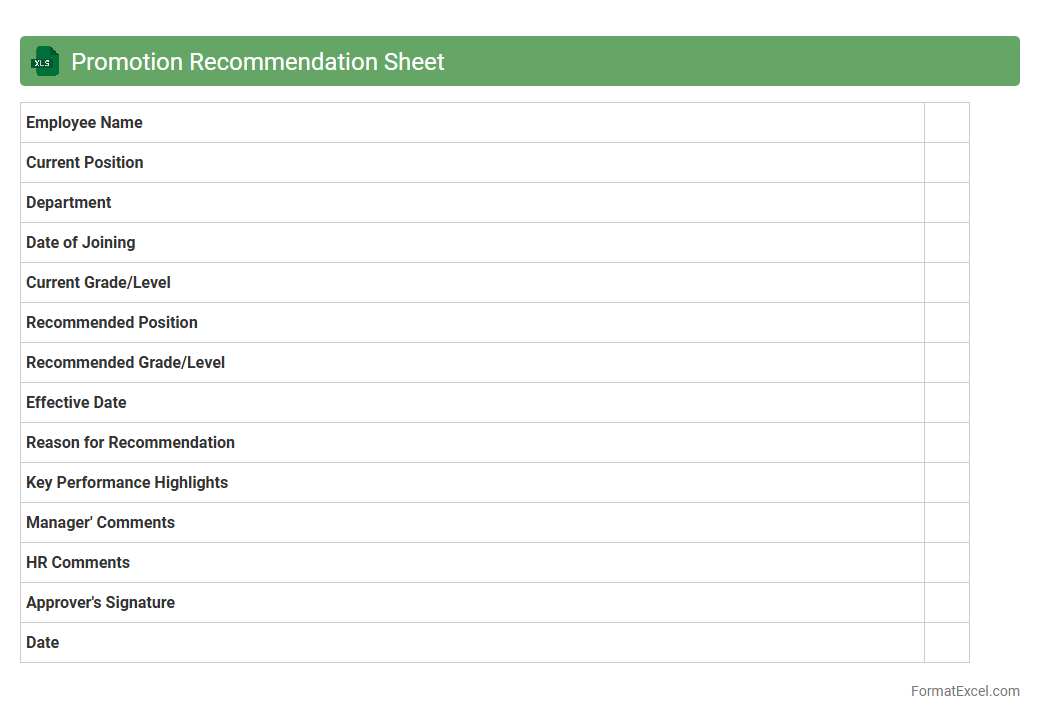Viewport: 1040px width, 720px height.
Task: Click the value cell for Approver's Signature
Action: point(946,603)
